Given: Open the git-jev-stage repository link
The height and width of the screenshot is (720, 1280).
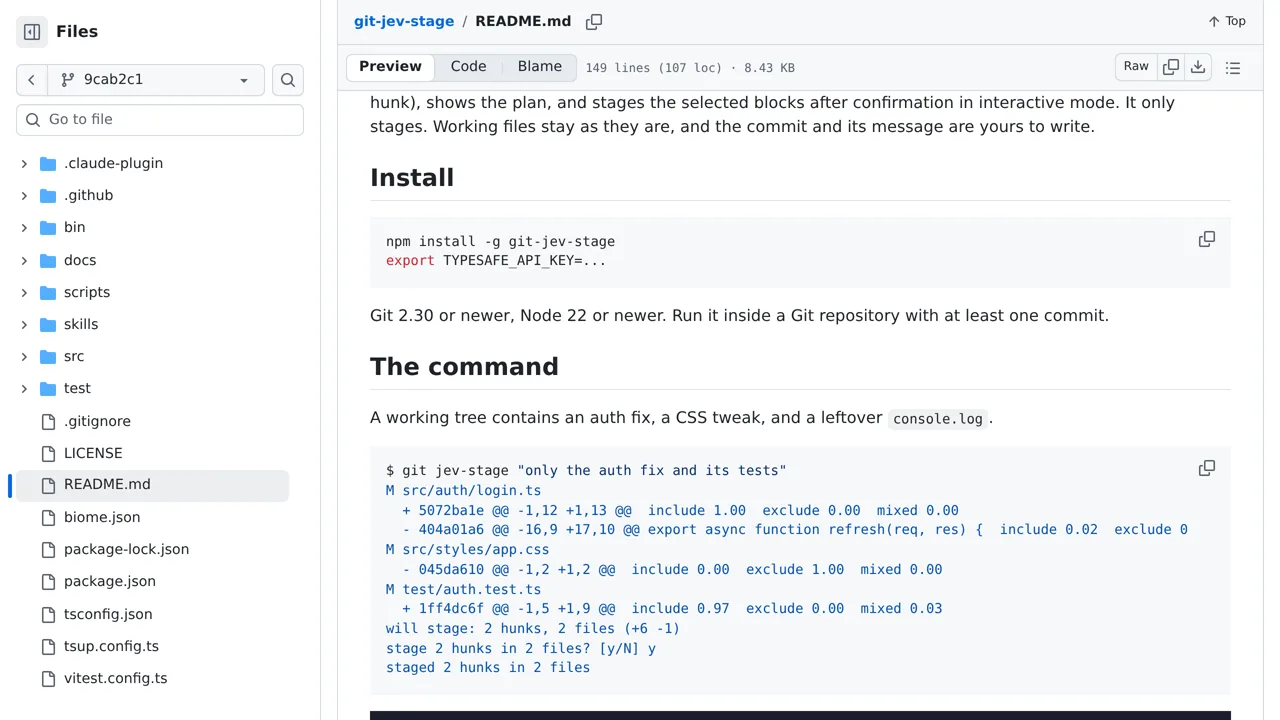Looking at the screenshot, I should (x=404, y=21).
